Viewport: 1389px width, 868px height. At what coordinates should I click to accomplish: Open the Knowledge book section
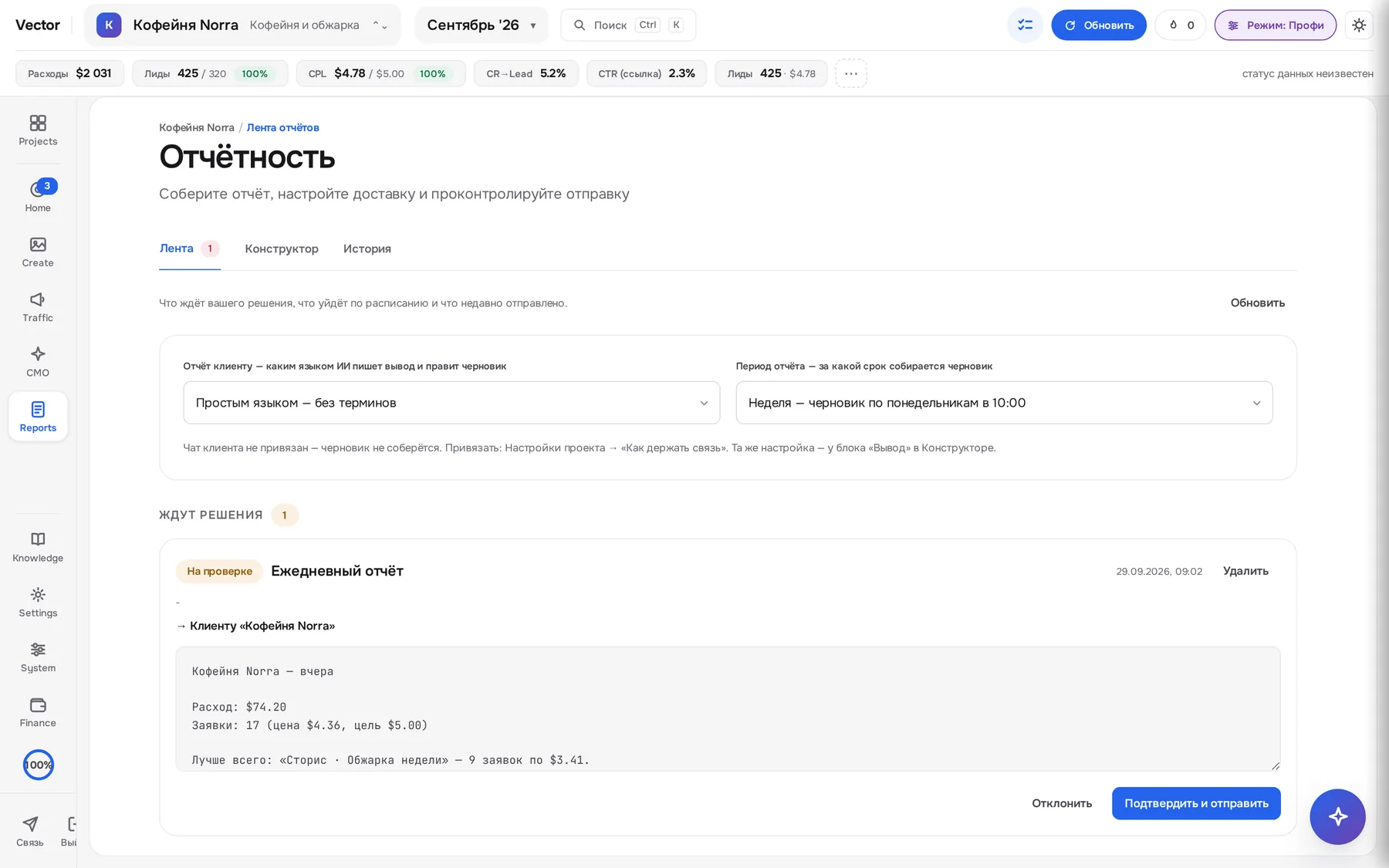(38, 547)
